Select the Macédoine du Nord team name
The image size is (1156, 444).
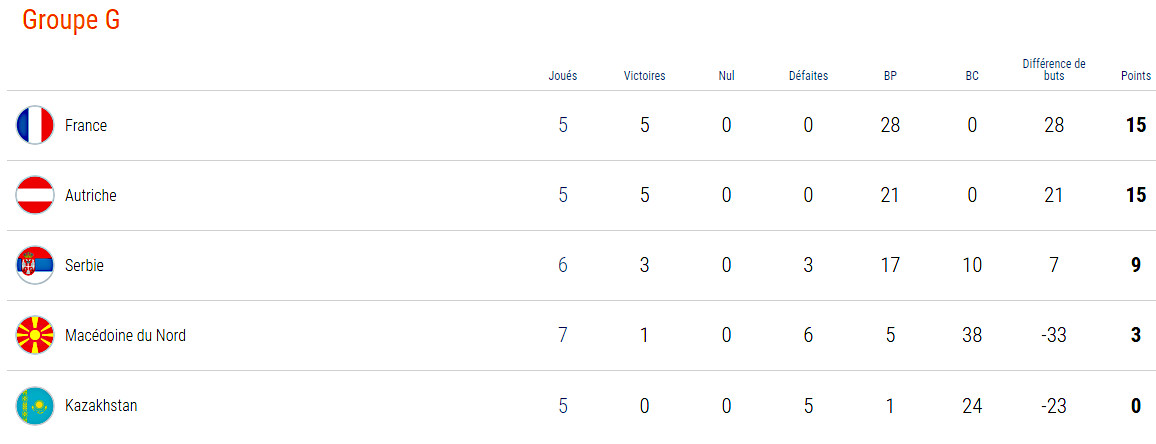pyautogui.click(x=125, y=336)
